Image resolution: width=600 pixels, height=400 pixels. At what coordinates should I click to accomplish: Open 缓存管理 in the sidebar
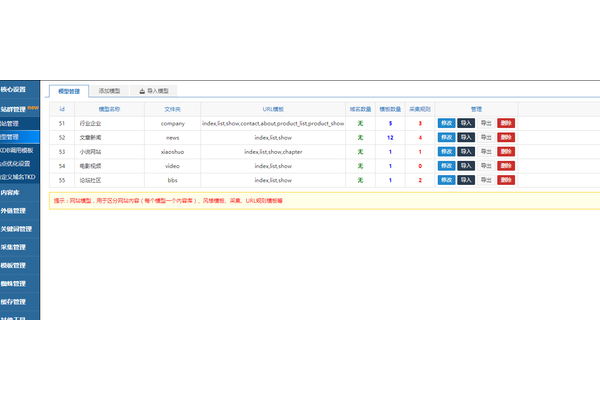[x=14, y=301]
